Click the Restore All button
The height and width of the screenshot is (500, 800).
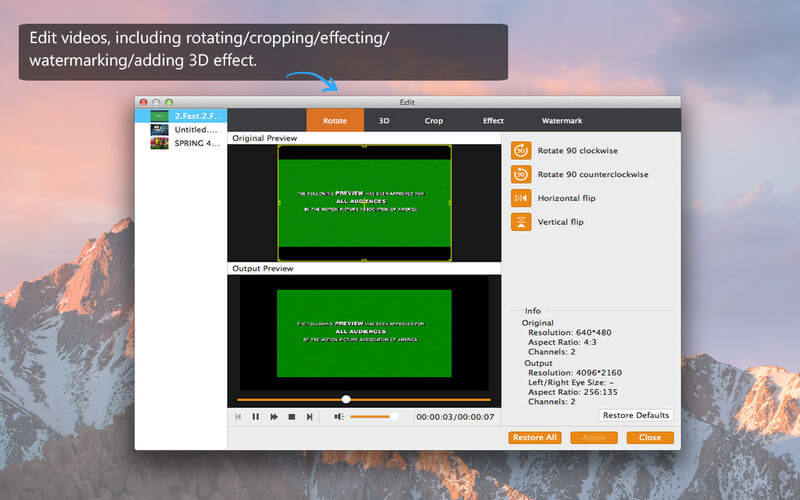click(535, 438)
